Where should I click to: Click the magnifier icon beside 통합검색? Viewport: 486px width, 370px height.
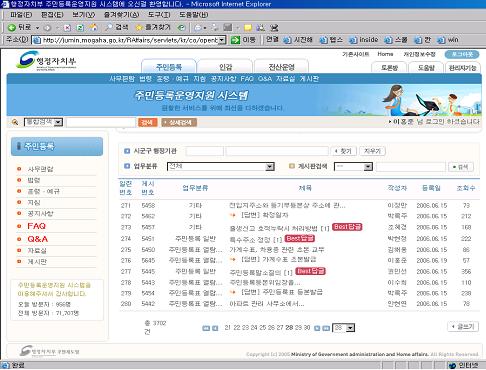click(15, 122)
